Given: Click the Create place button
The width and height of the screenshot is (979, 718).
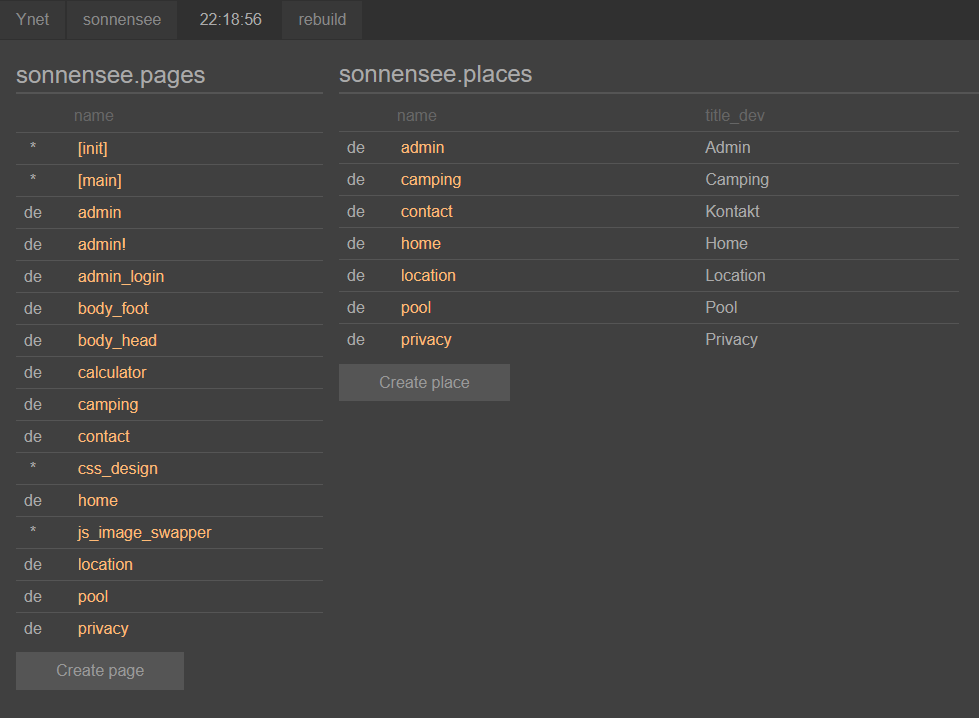Looking at the screenshot, I should 424,383.
